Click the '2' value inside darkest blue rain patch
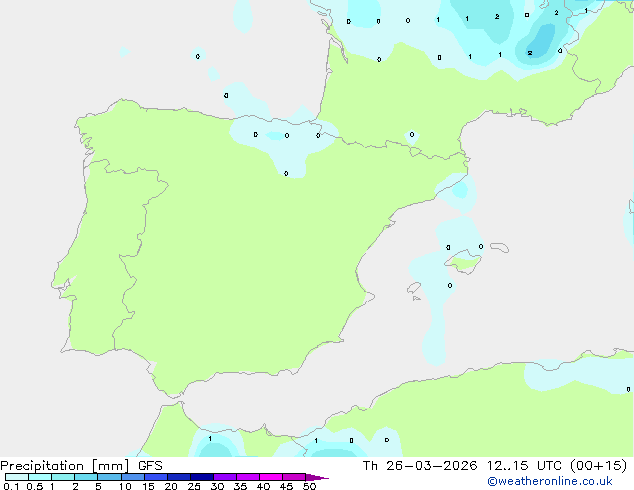The height and width of the screenshot is (490, 634). tap(530, 53)
